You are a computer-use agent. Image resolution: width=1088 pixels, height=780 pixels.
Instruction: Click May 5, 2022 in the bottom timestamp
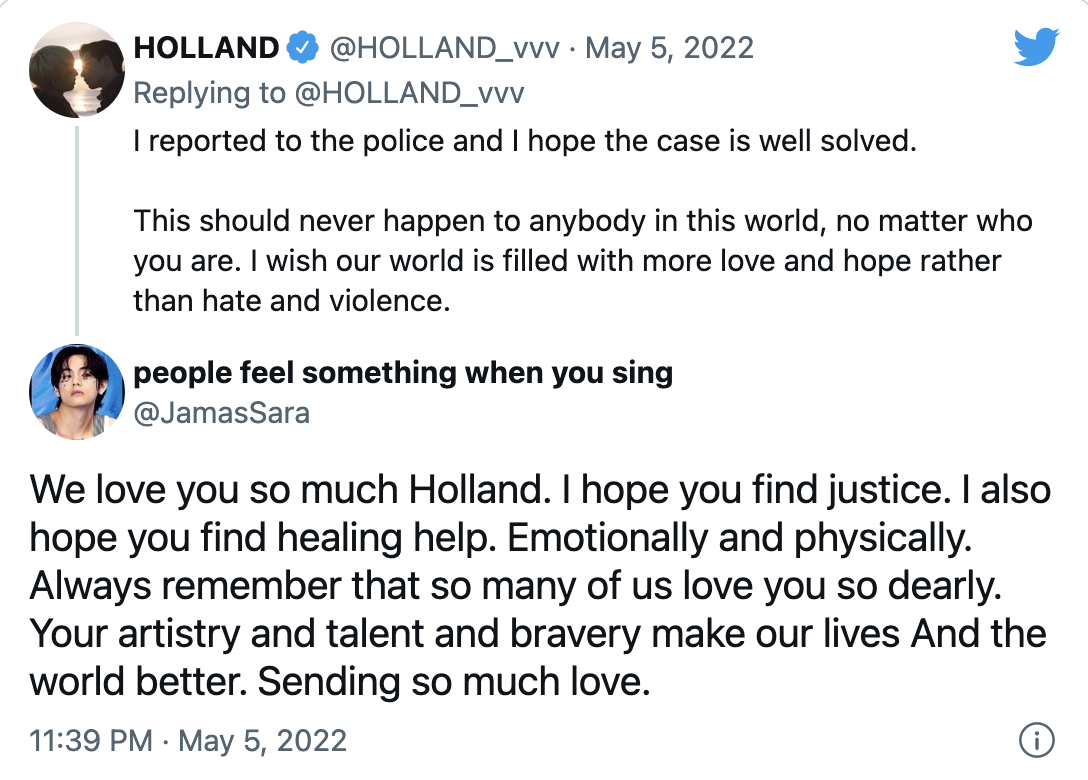[262, 740]
